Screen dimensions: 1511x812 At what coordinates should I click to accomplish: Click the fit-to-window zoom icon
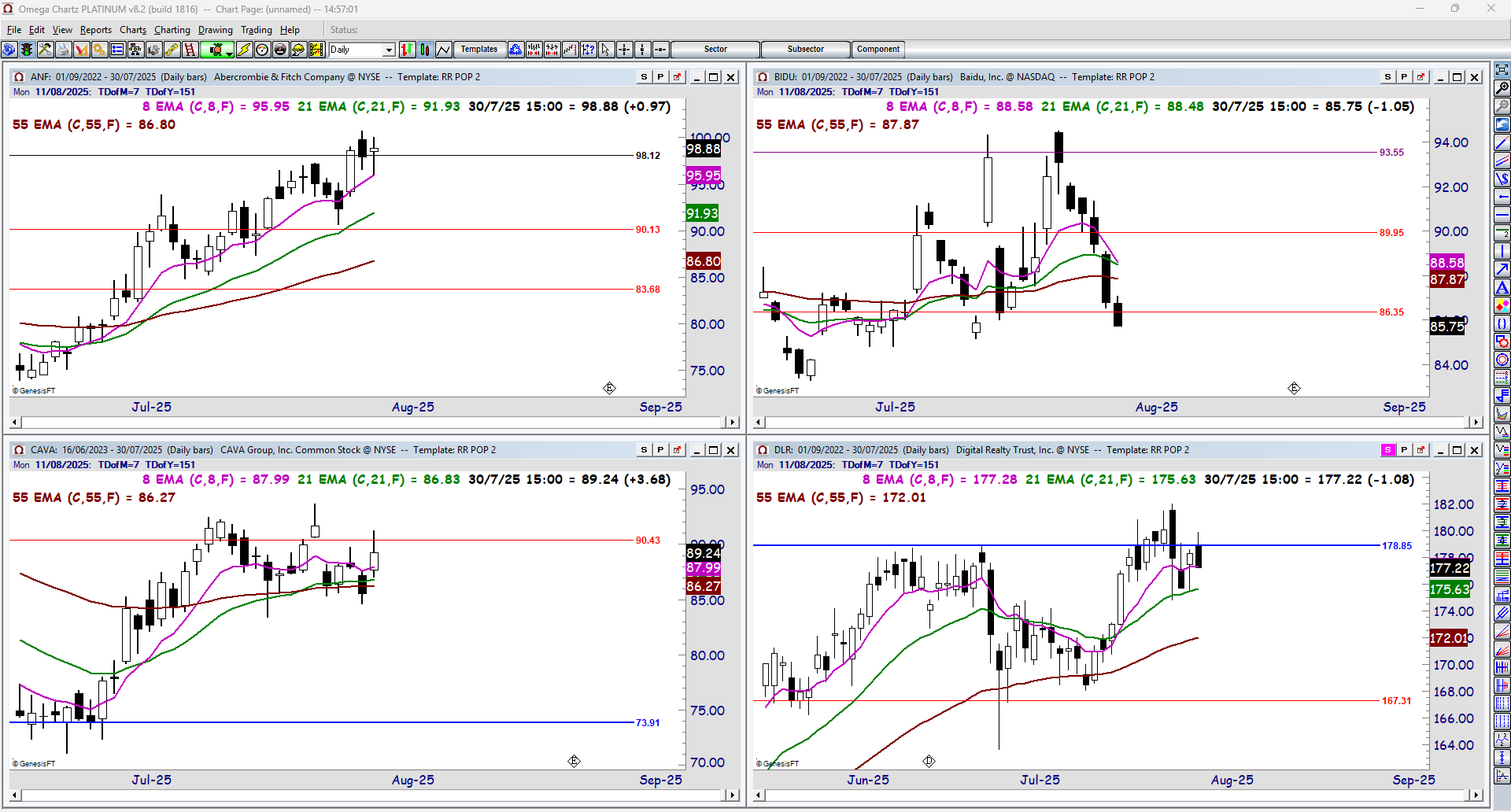pyautogui.click(x=1502, y=69)
